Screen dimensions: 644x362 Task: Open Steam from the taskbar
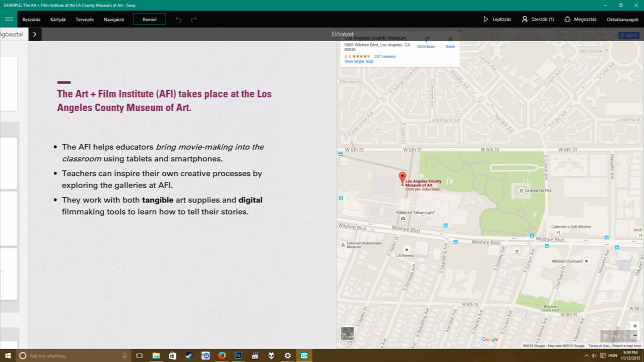coord(189,356)
